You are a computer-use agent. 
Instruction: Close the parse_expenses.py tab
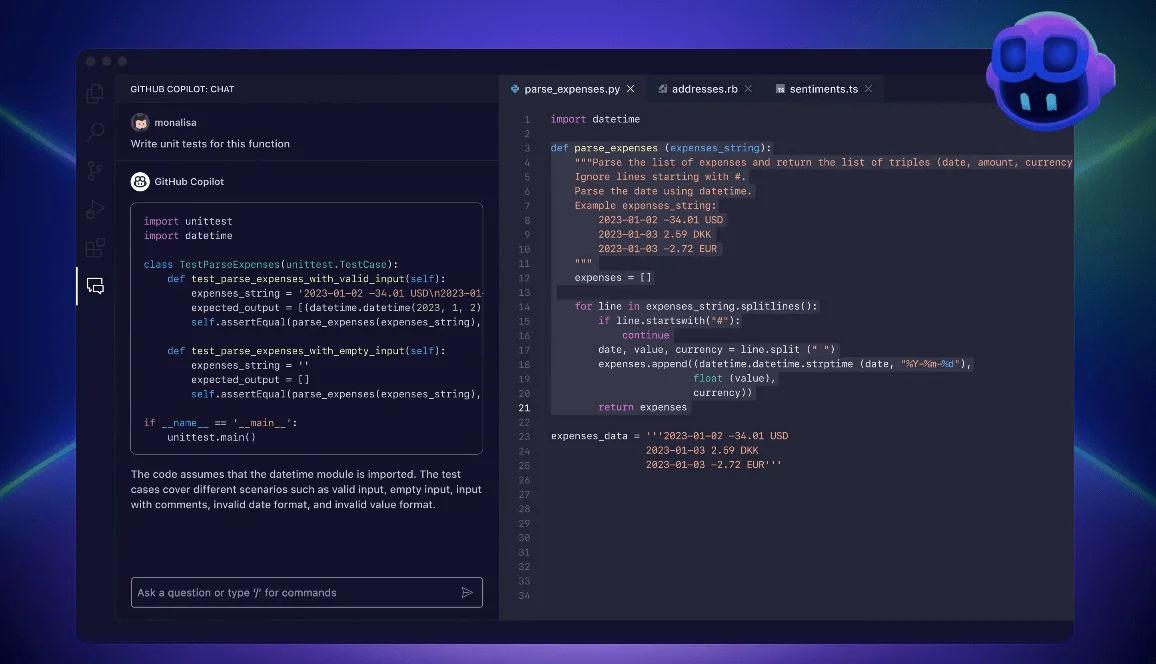pos(631,88)
